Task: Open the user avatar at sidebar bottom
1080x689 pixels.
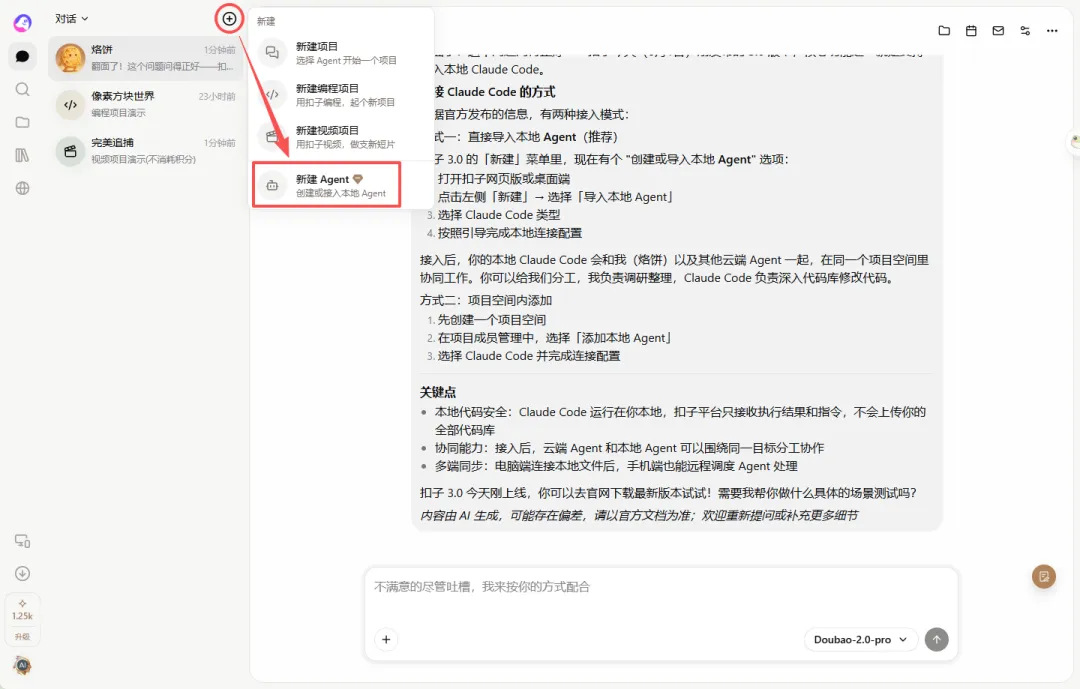Action: coord(22,666)
